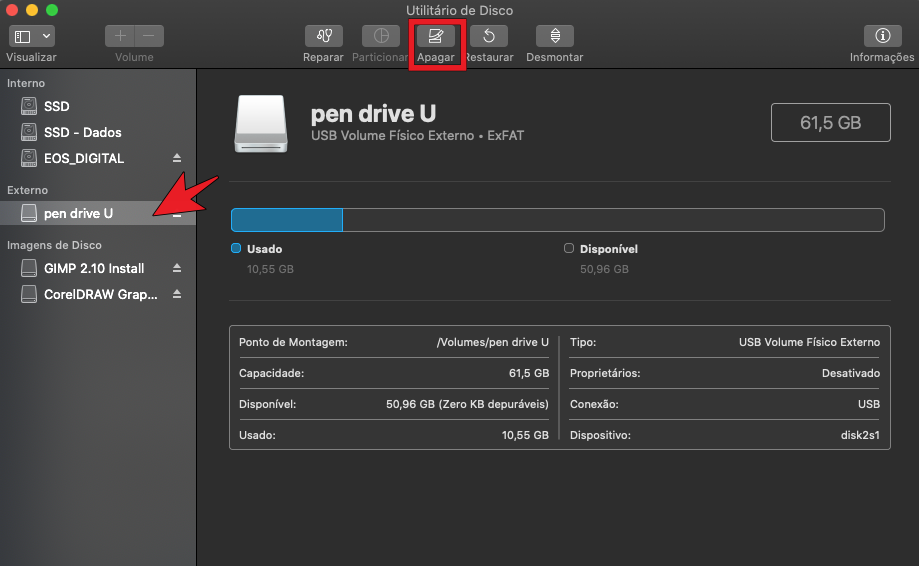This screenshot has height=566, width=919.
Task: Click the large pen drive icon
Action: click(262, 124)
